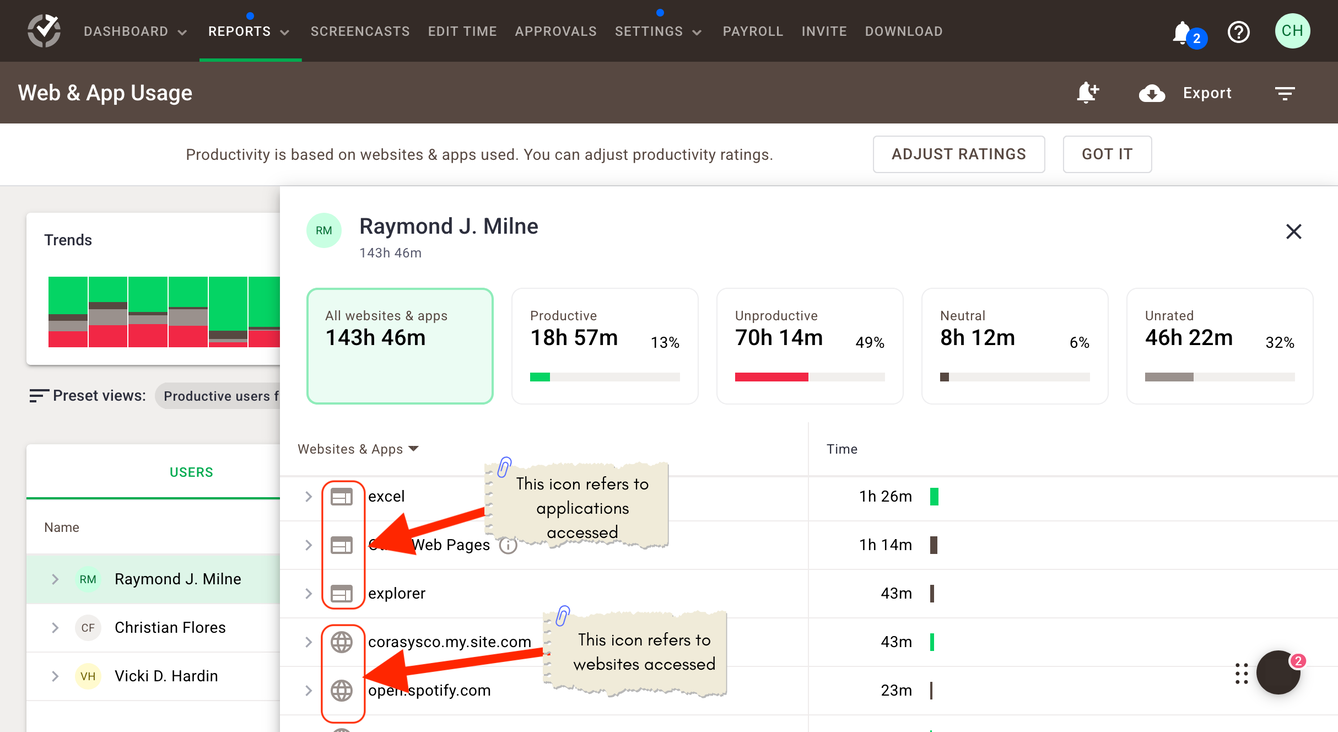Expand Vicki D. Hardin in users list

click(x=55, y=676)
